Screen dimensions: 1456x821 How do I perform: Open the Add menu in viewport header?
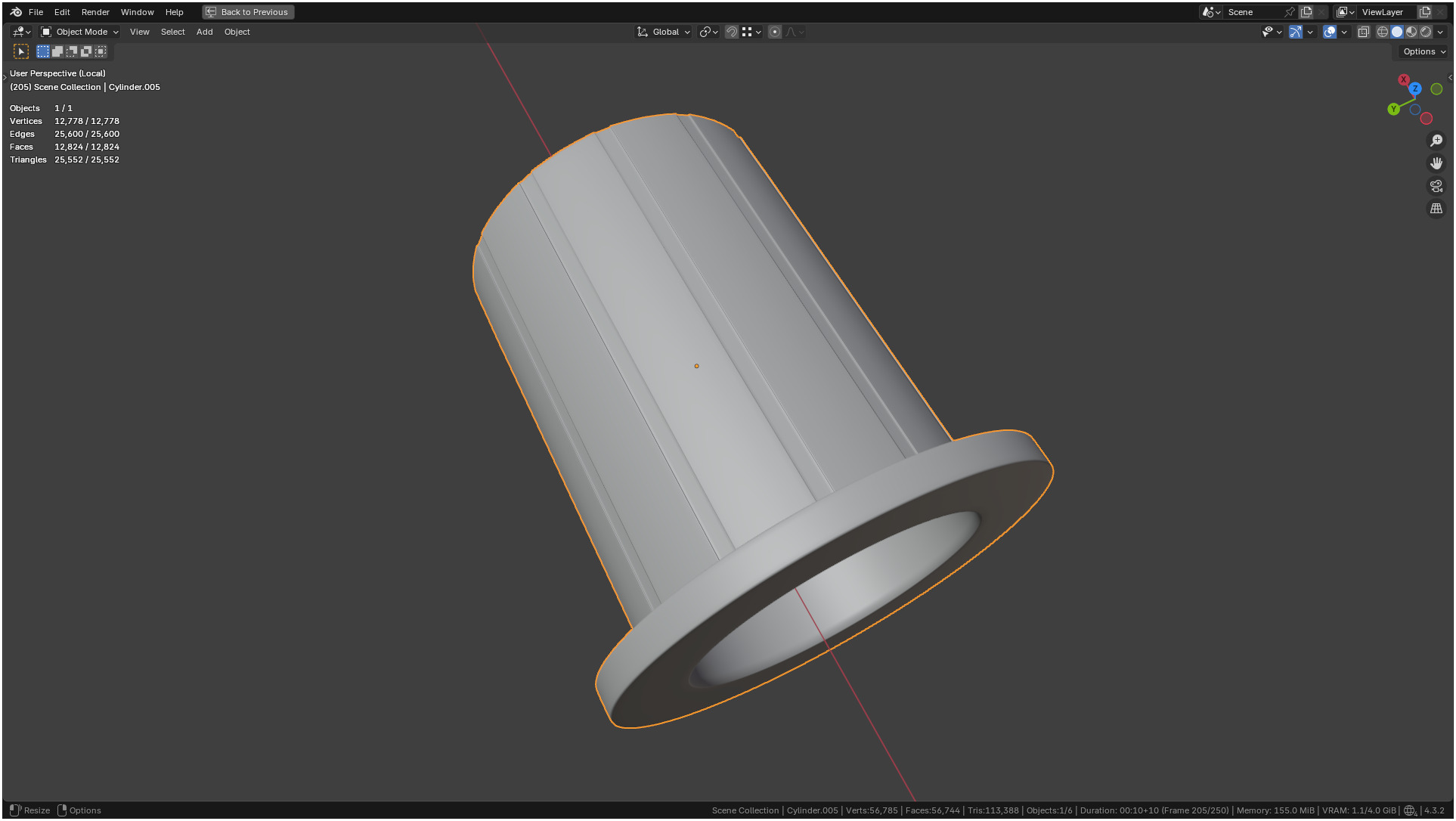204,32
